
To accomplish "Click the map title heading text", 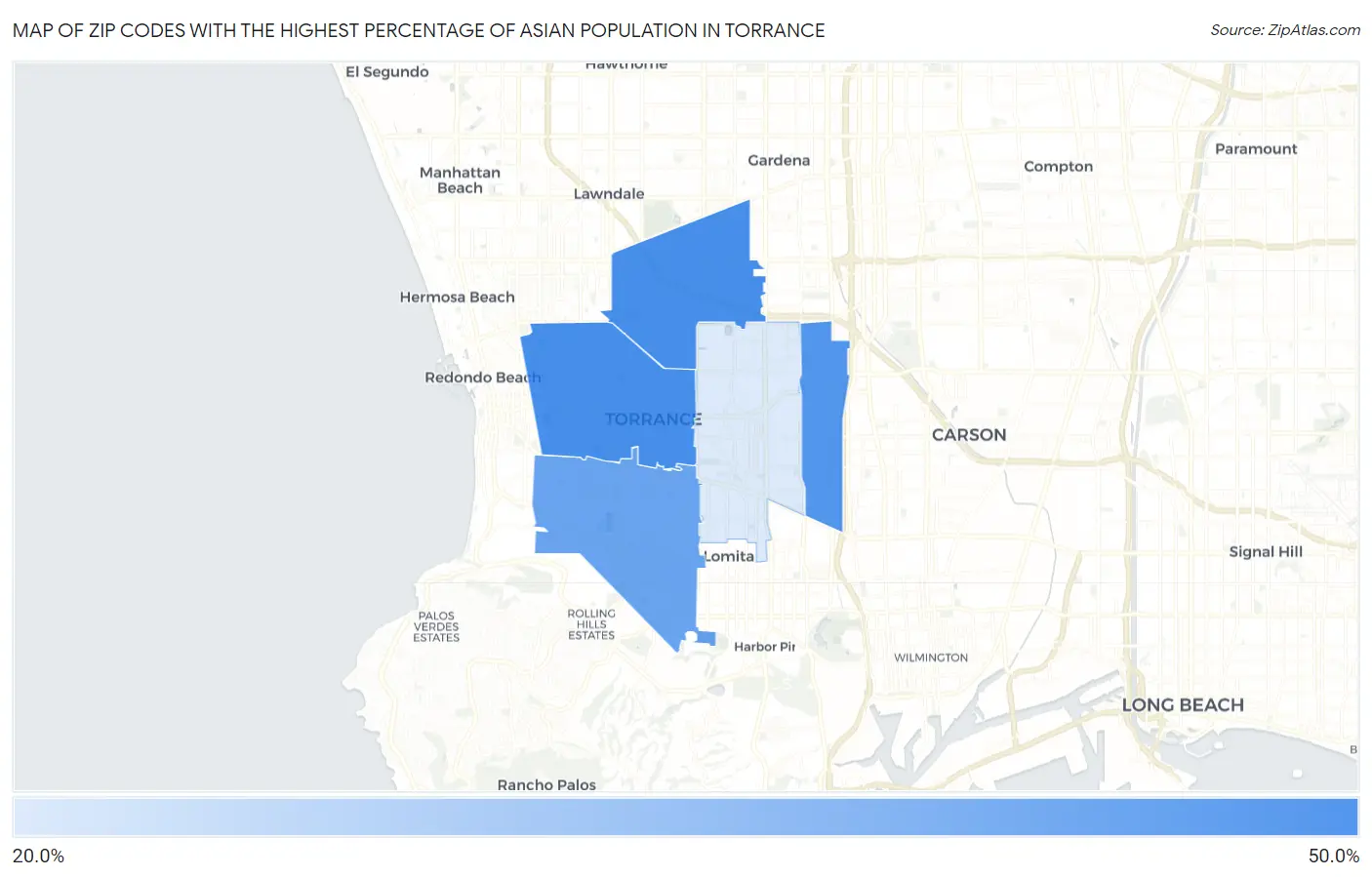I will click(419, 30).
